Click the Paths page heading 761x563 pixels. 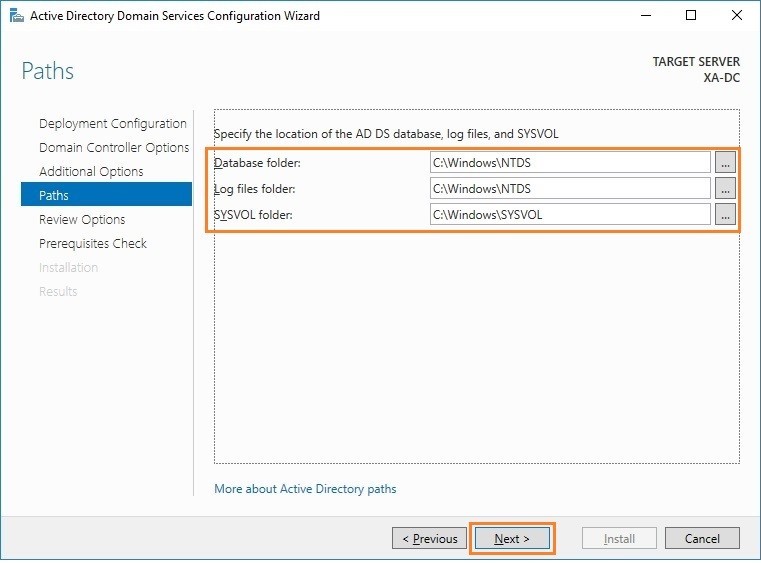[x=48, y=71]
